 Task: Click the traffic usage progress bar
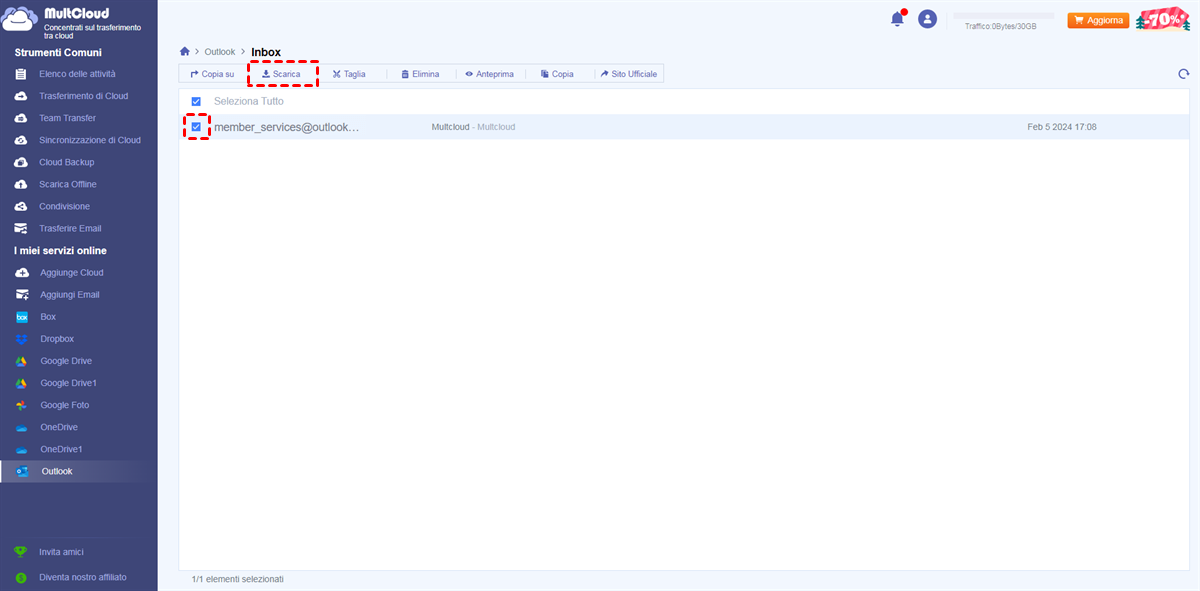point(1003,16)
